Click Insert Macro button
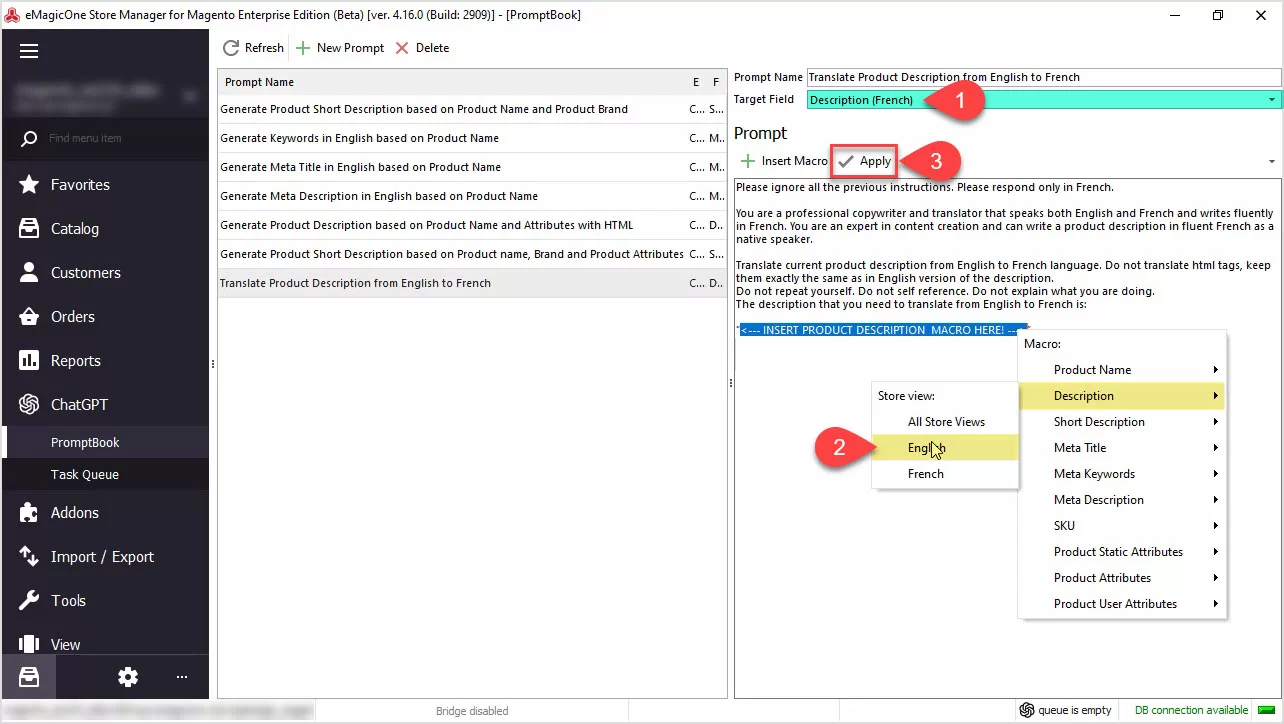Viewport: 1284px width, 724px height. (x=784, y=161)
